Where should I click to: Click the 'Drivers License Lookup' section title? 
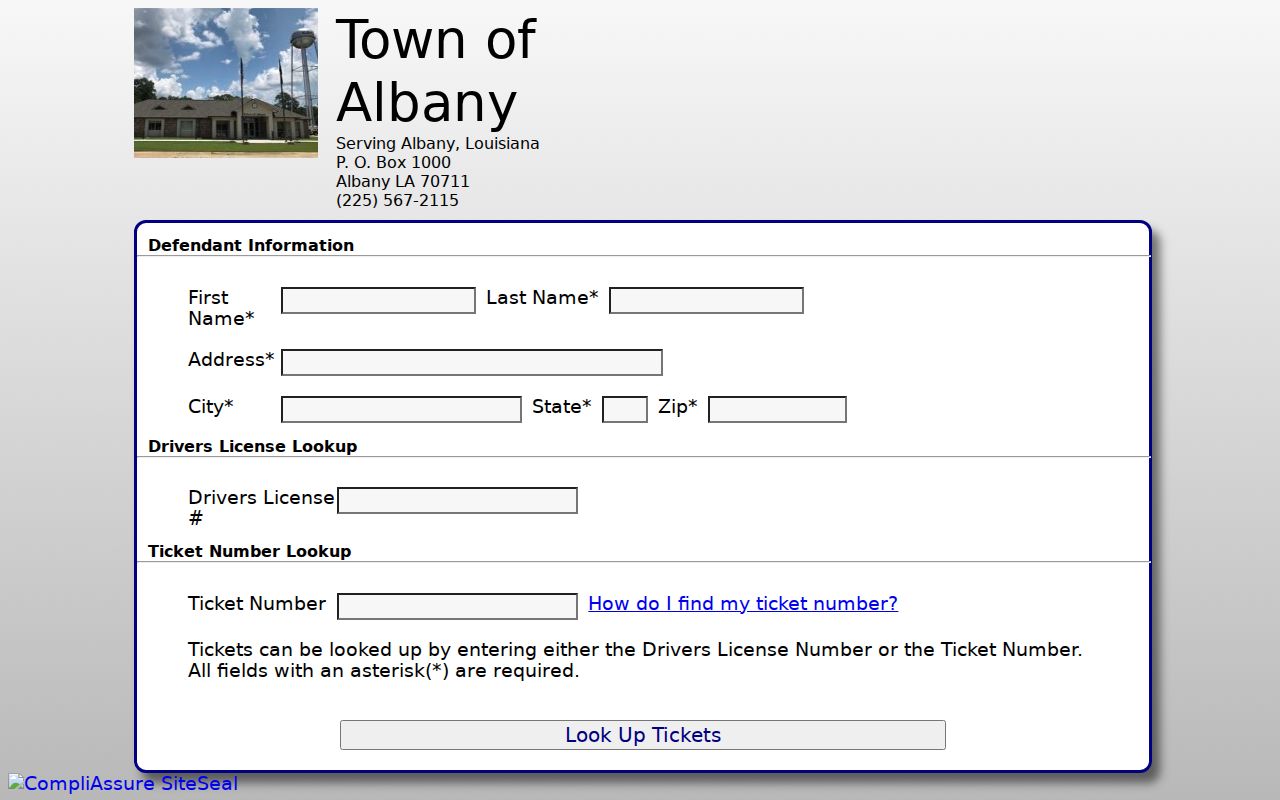253,446
